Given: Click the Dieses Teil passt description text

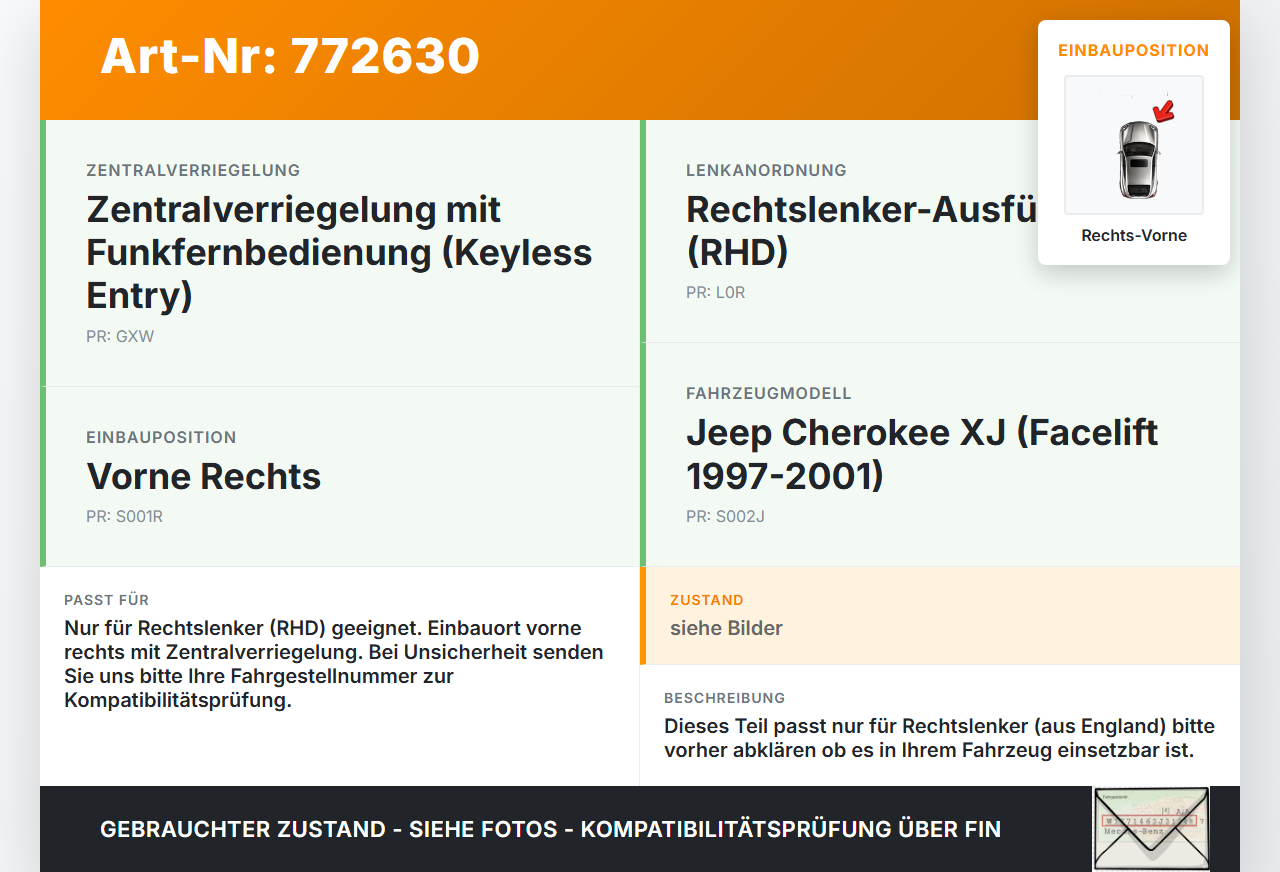Looking at the screenshot, I should (x=939, y=738).
